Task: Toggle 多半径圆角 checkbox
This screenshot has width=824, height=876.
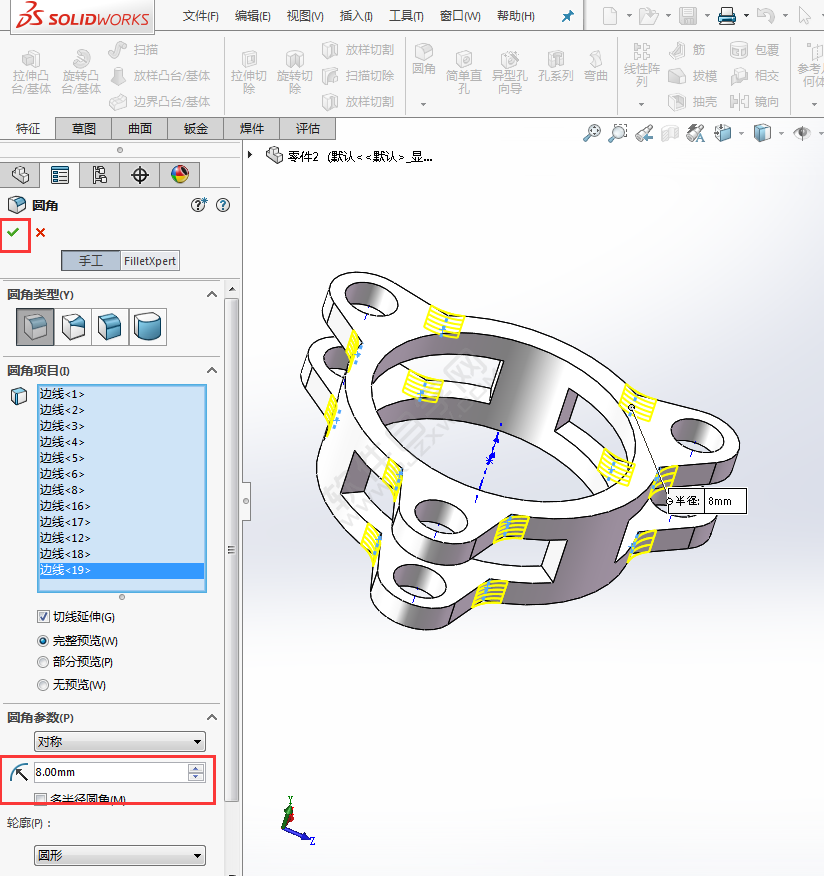Action: pos(40,799)
